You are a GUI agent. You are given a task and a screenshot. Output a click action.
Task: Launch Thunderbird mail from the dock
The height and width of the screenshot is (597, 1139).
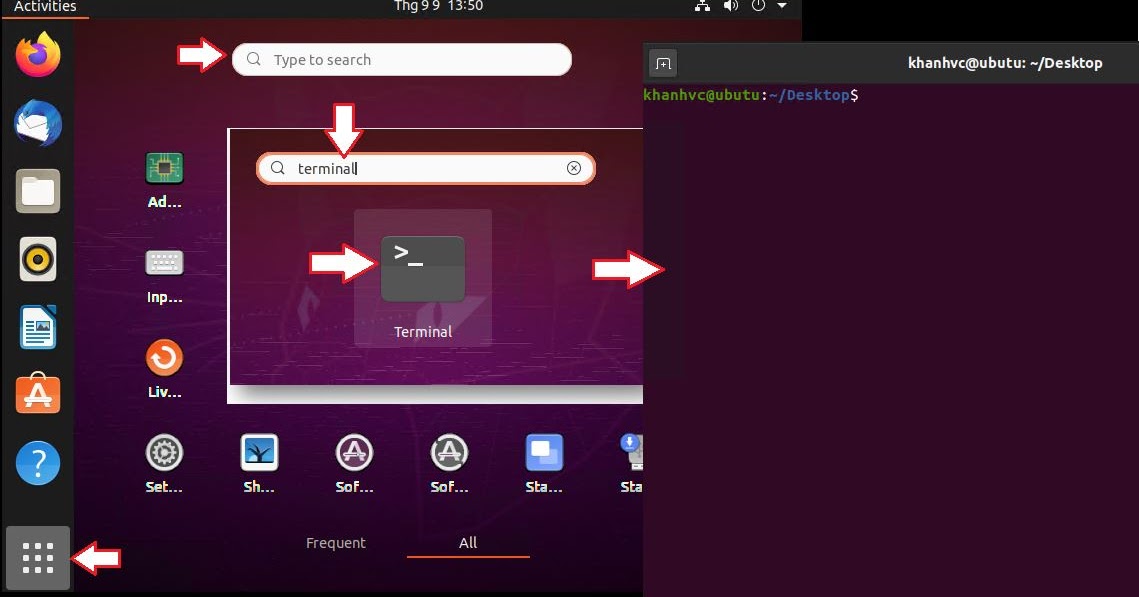(x=37, y=124)
